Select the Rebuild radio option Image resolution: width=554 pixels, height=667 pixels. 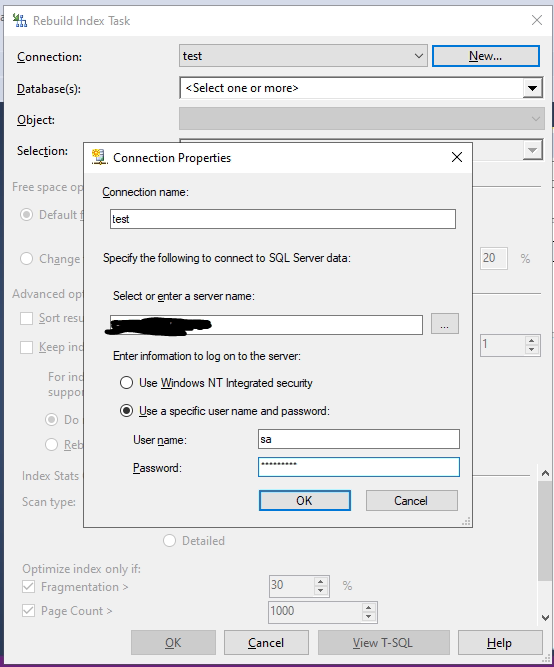point(51,445)
